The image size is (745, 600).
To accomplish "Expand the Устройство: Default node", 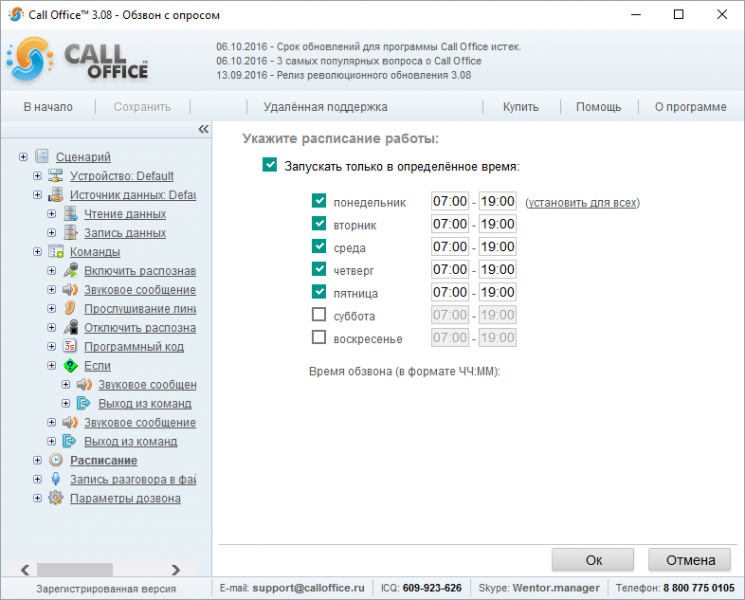I will point(38,176).
